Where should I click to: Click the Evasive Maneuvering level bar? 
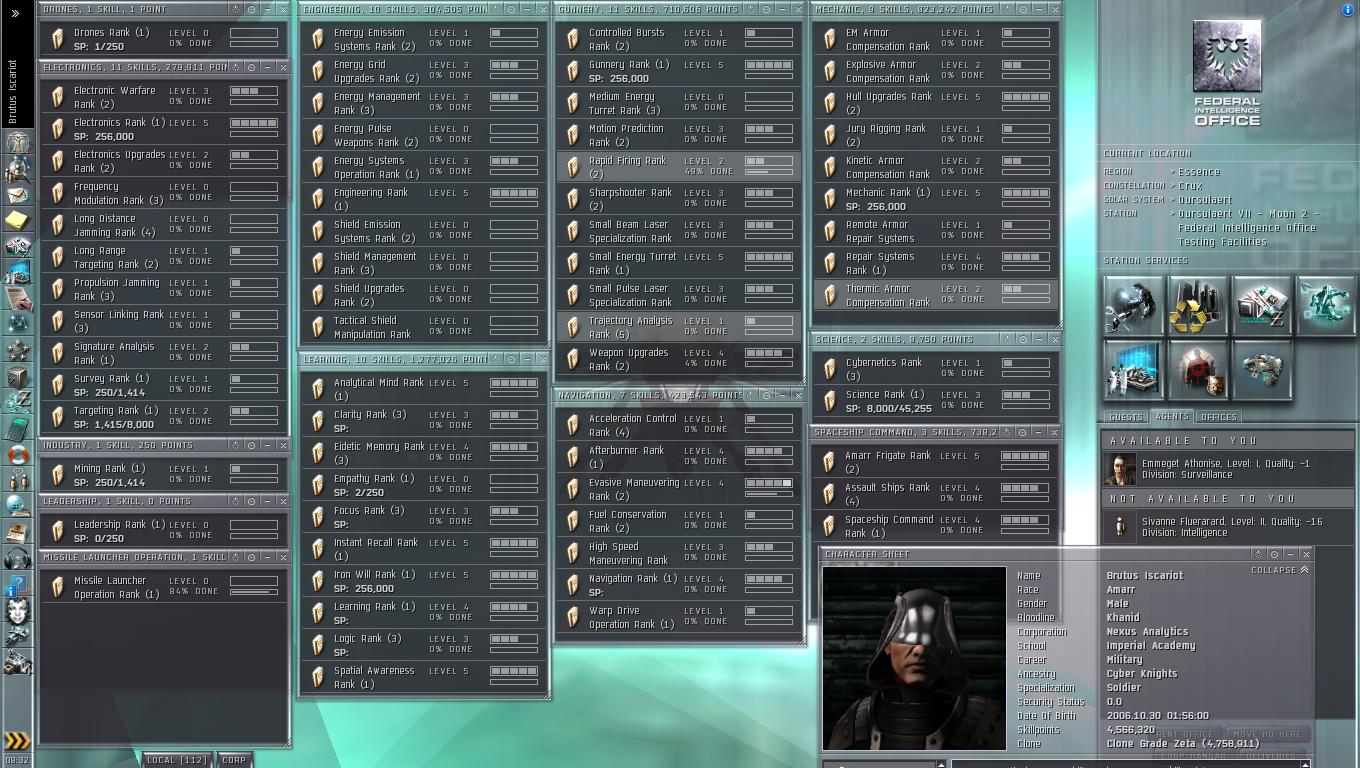(769, 483)
